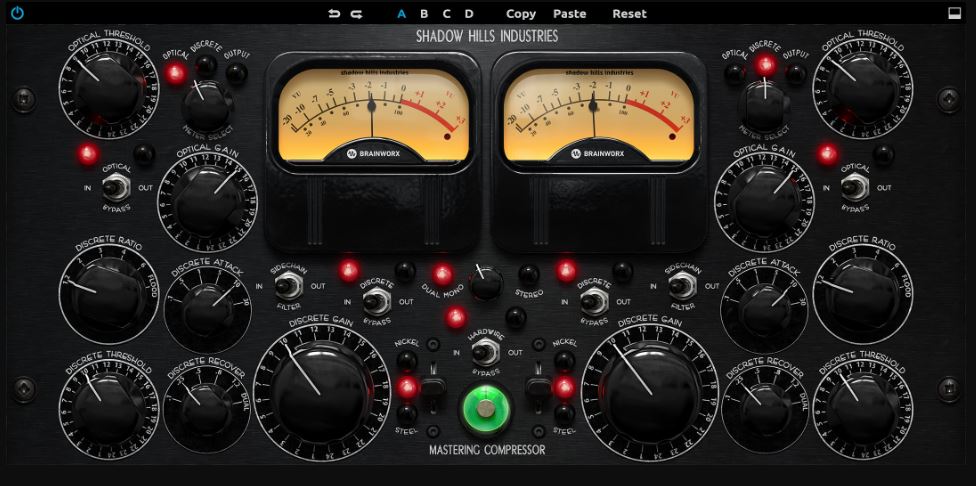Screen dimensions: 976x486
Task: Click the right Output meter LED
Action: pyautogui.click(x=795, y=74)
